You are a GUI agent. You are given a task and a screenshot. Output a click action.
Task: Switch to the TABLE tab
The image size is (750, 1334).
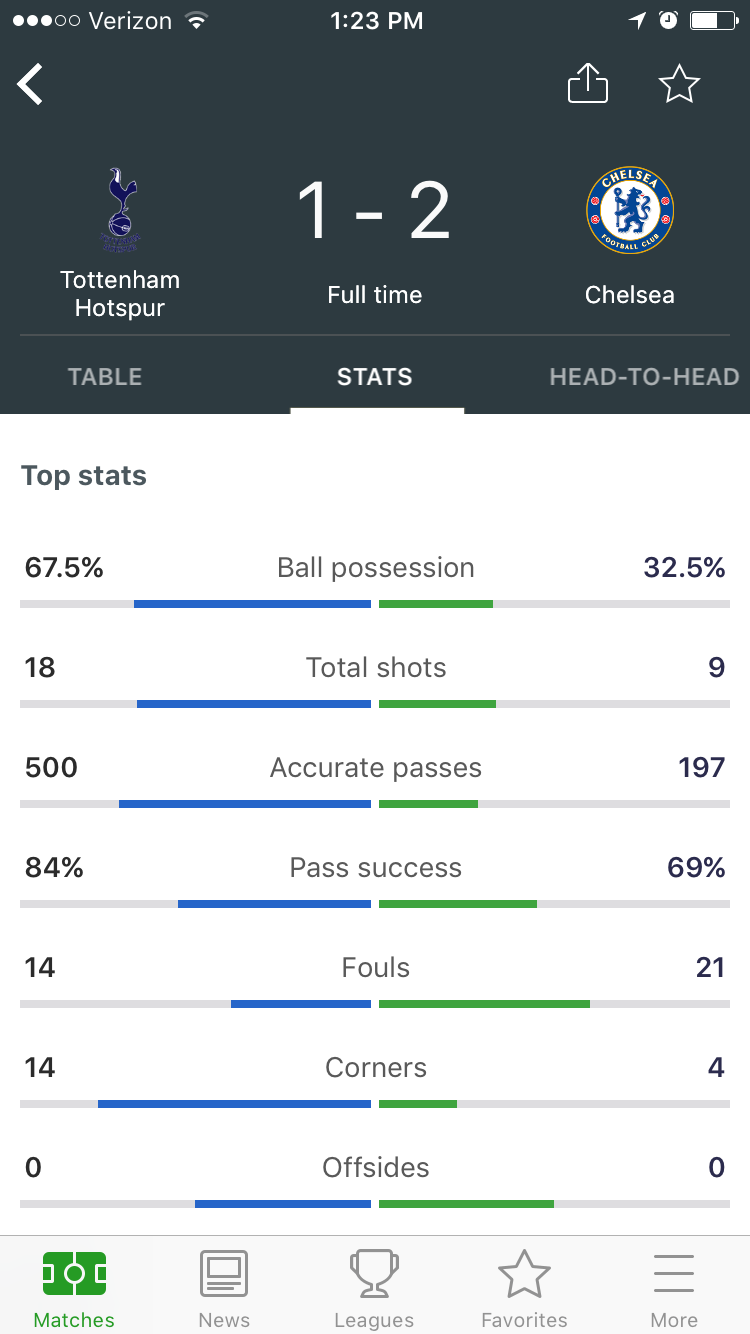[105, 377]
